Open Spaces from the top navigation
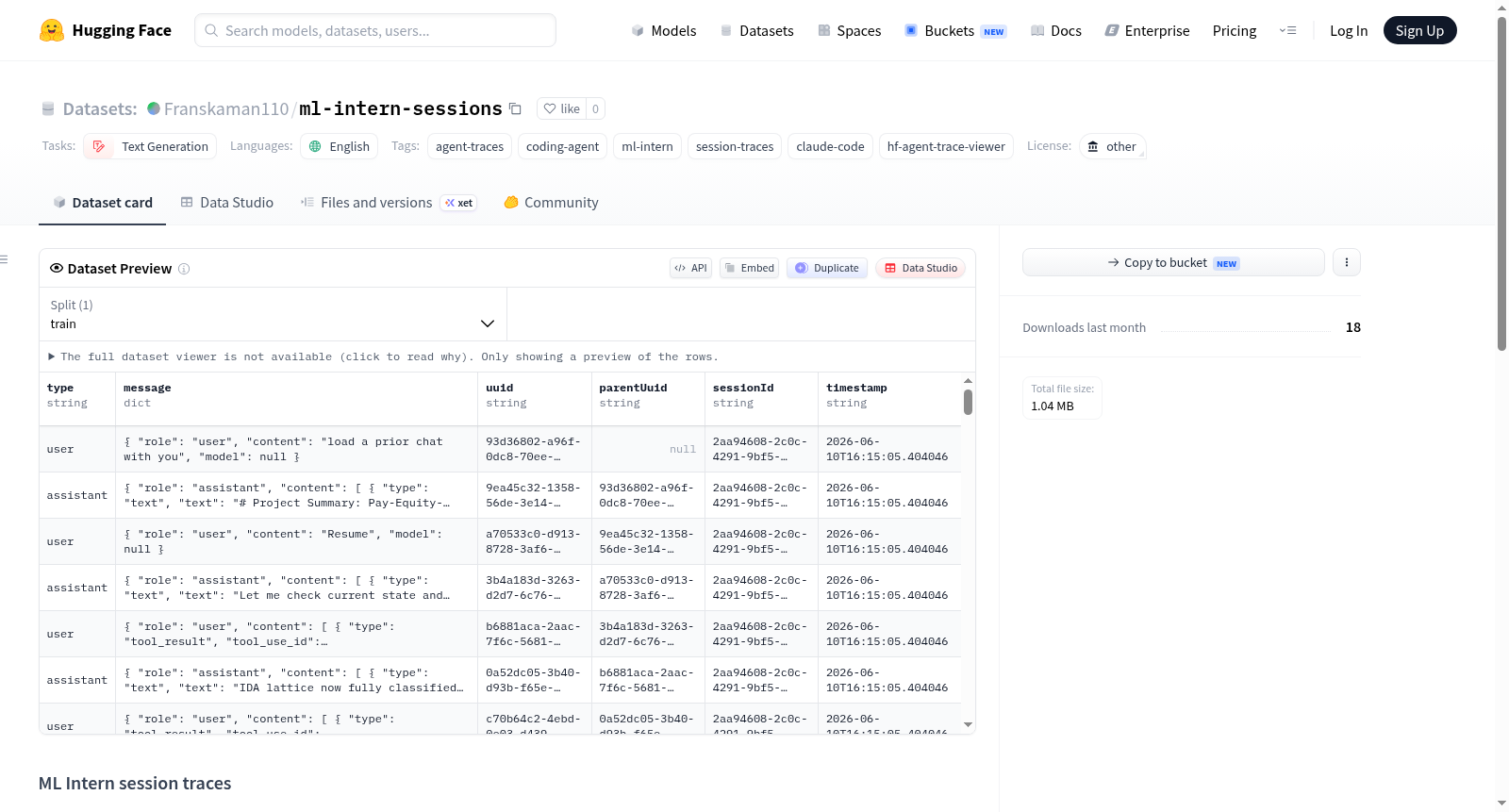 [849, 30]
